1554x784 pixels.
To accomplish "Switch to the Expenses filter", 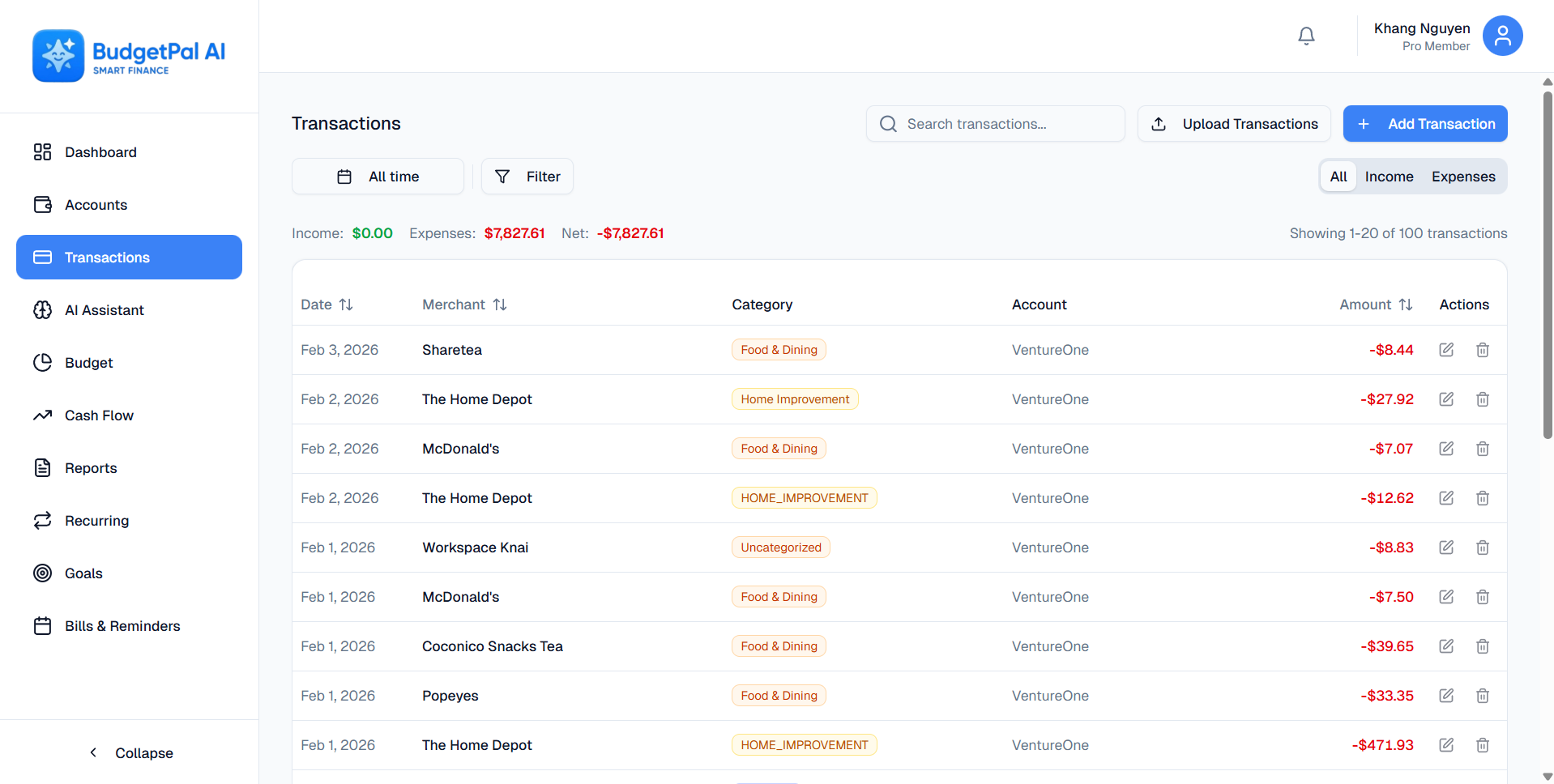I will (1462, 176).
